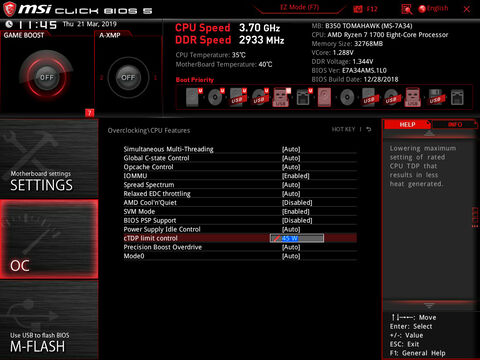Toggle the A-XMP OFF button
This screenshot has height=360, width=480.
click(128, 77)
